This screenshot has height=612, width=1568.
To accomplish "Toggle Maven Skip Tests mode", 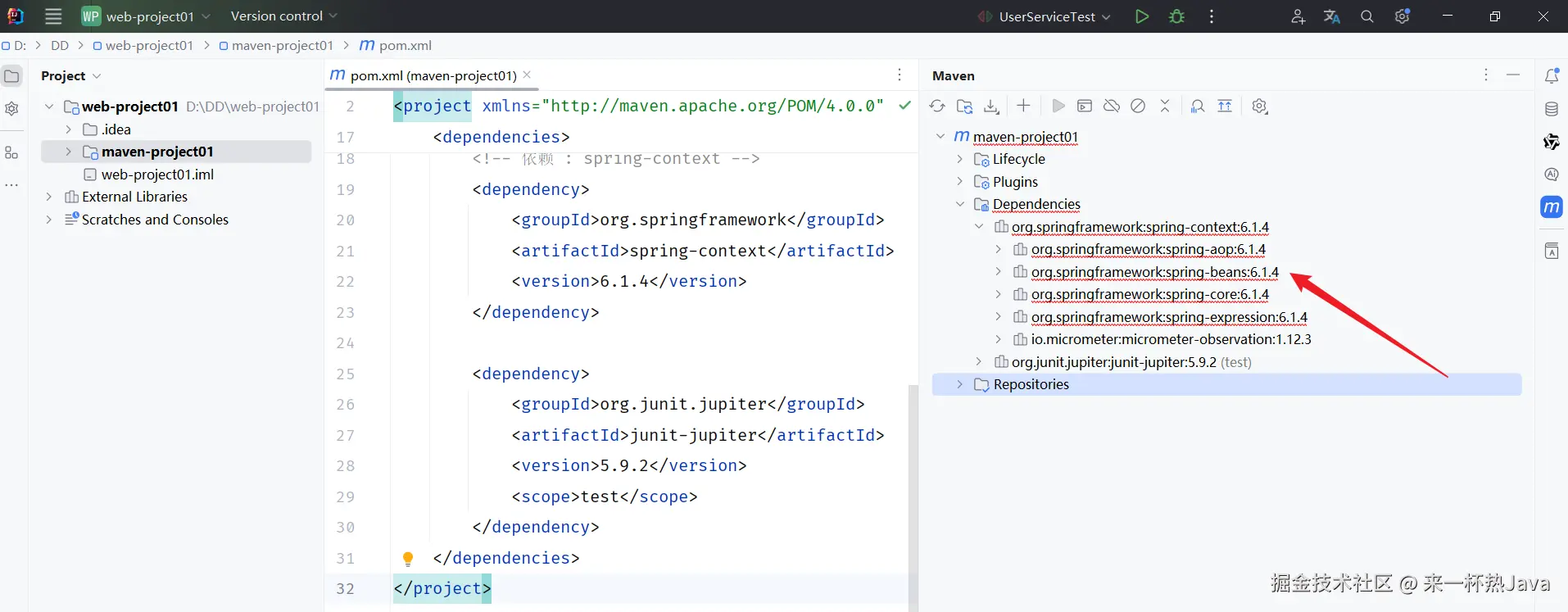I will pos(1138,107).
